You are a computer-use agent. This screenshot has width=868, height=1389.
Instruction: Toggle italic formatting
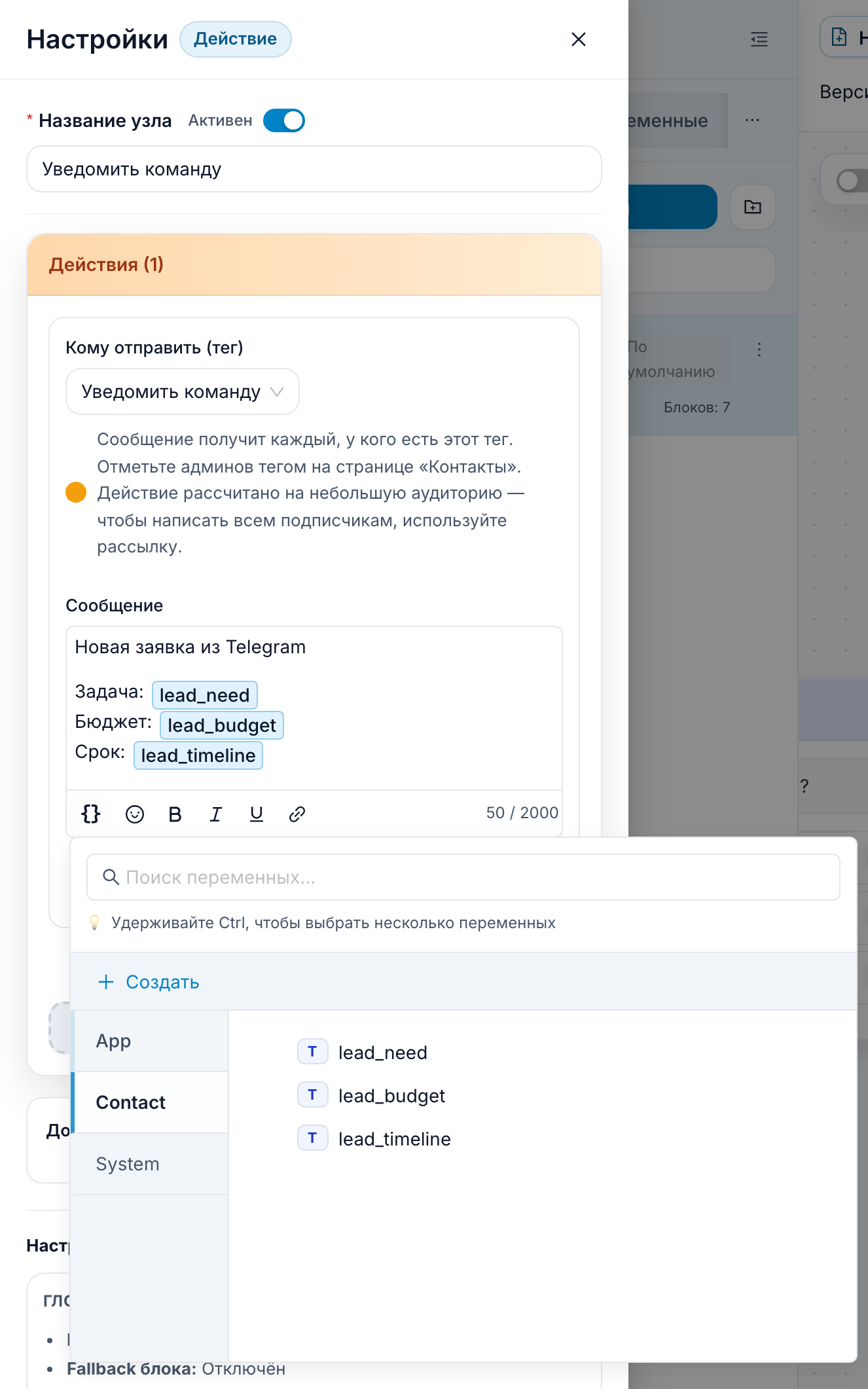coord(215,814)
